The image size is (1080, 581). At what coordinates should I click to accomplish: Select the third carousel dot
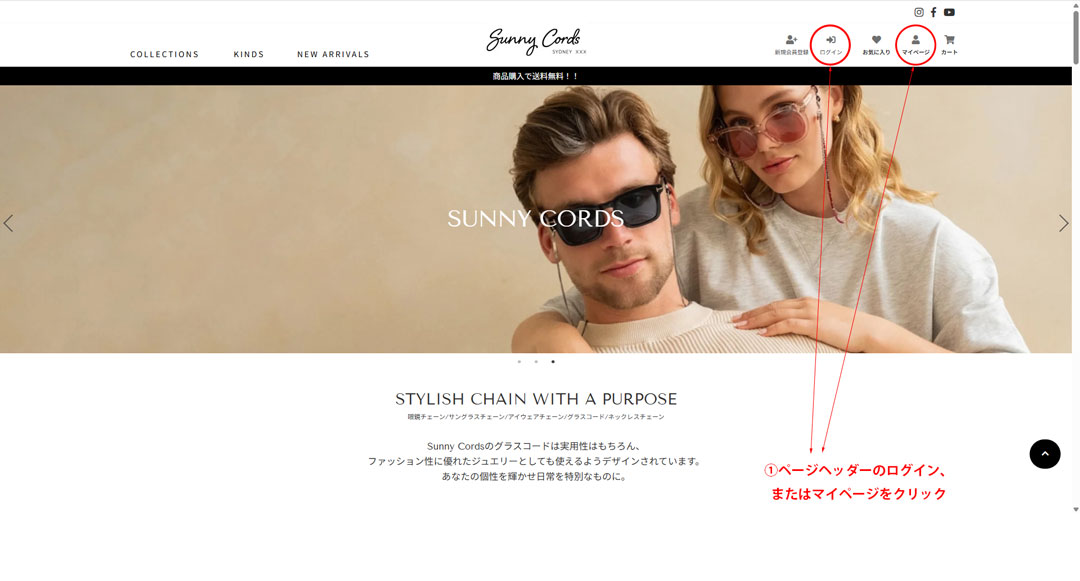[552, 361]
